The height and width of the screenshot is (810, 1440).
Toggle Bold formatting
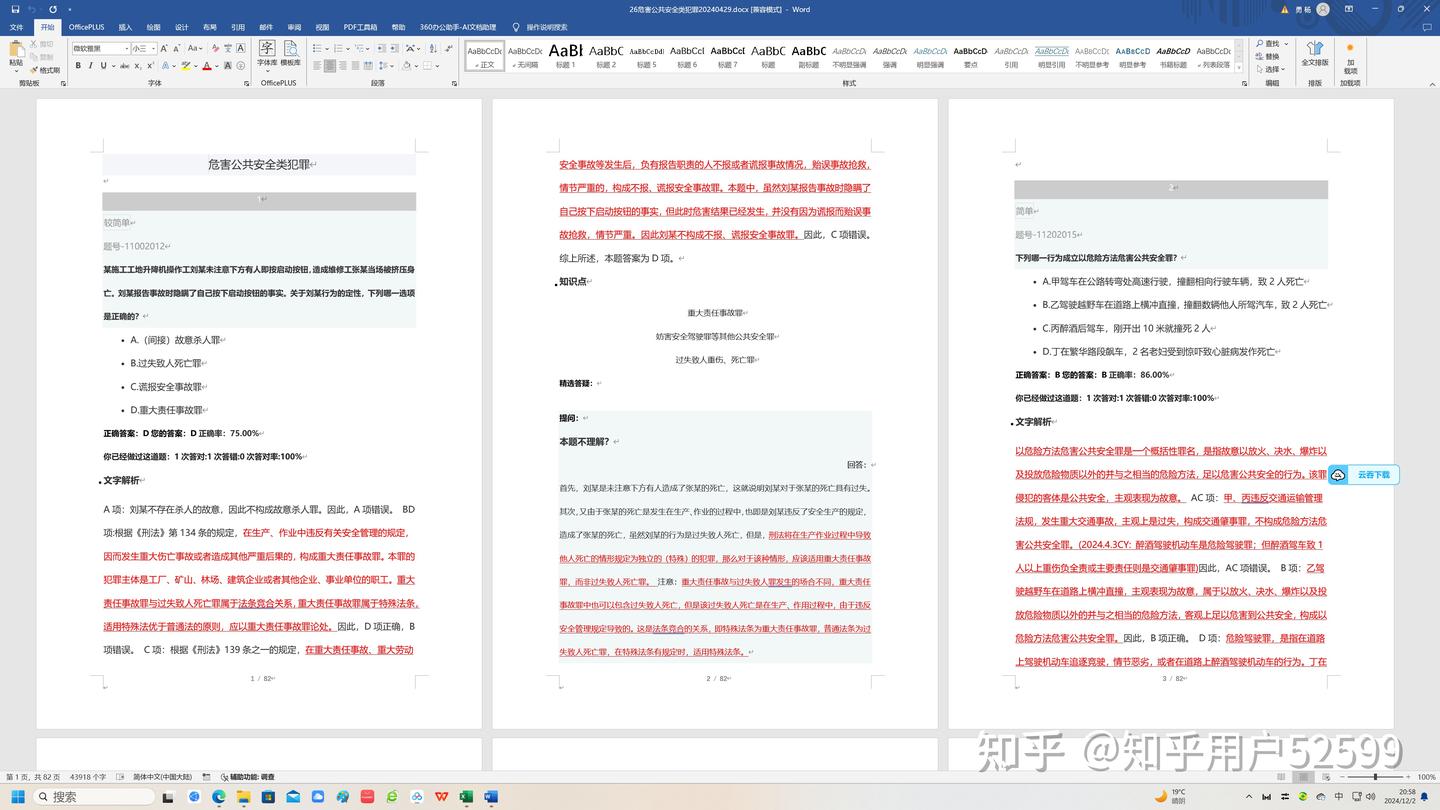coord(78,66)
